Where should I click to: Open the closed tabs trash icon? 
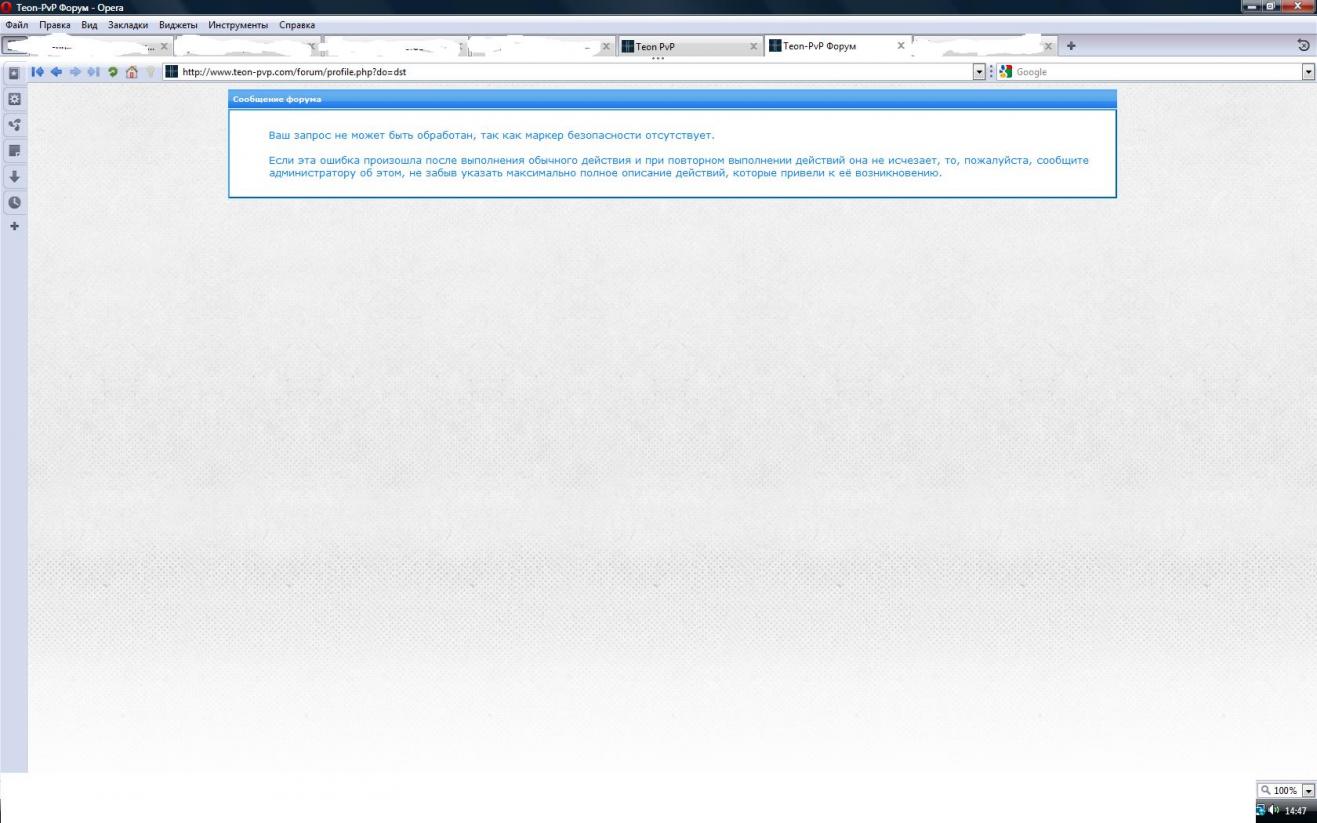[x=1303, y=46]
